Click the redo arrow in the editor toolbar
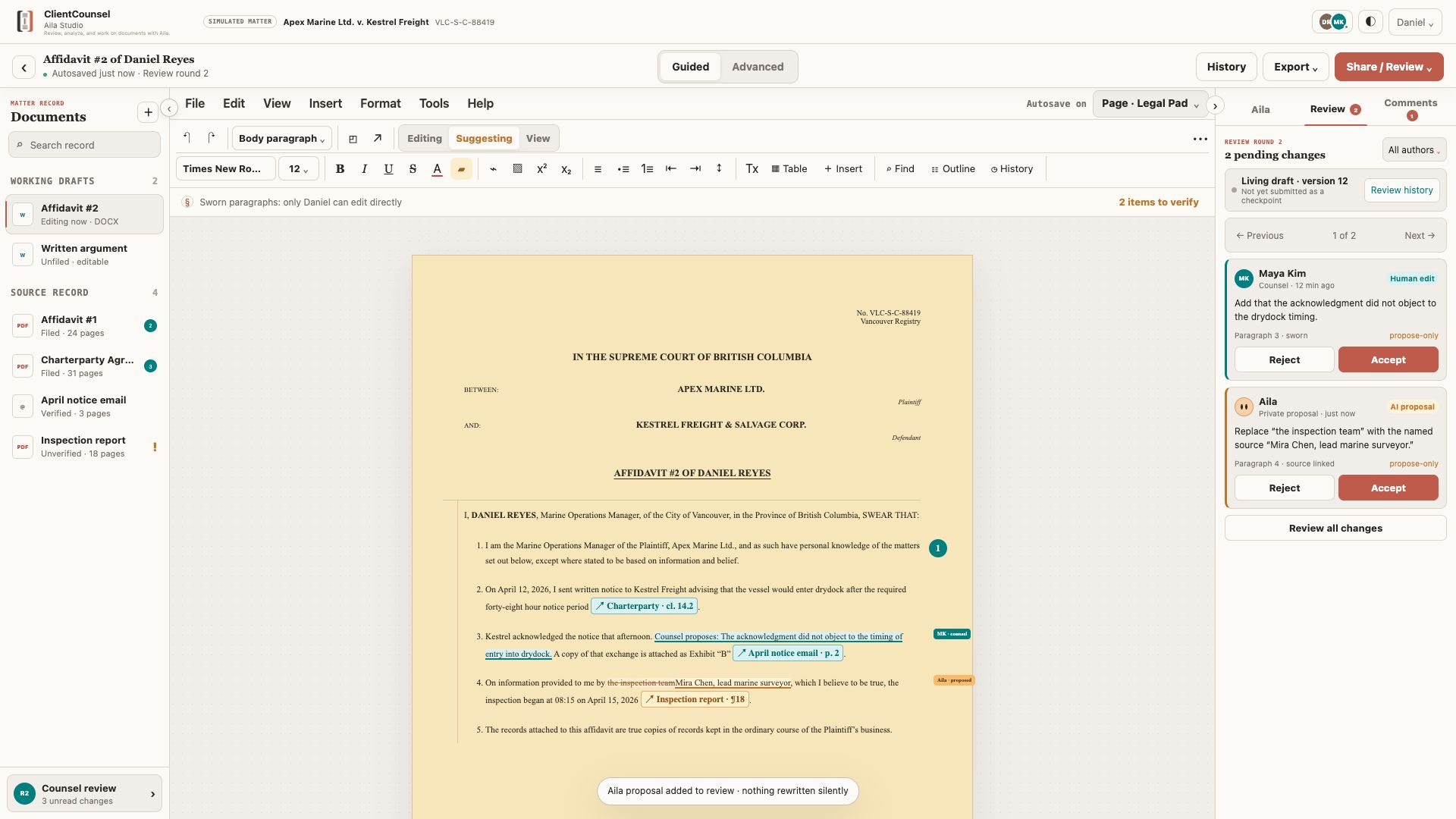Screen dimensions: 1456x819 (x=212, y=138)
